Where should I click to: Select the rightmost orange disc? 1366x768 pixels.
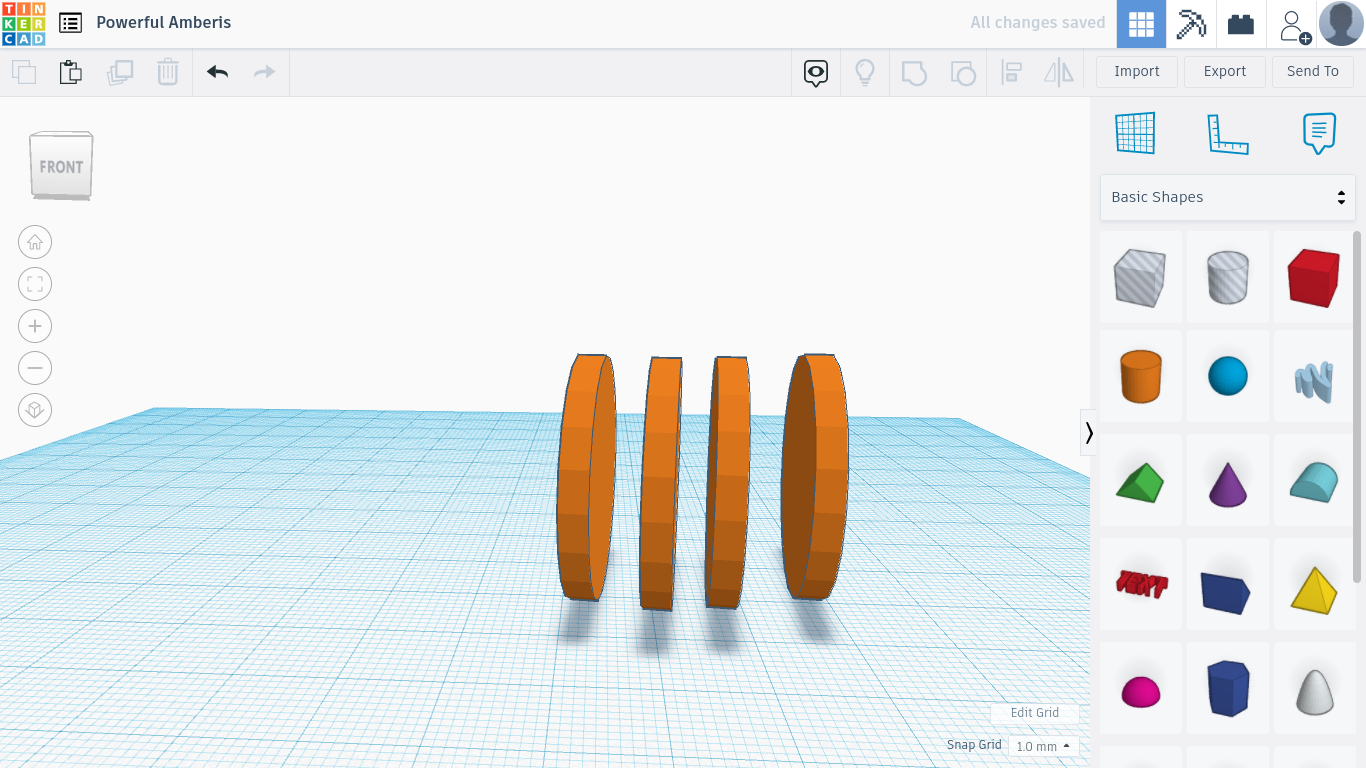pos(815,477)
